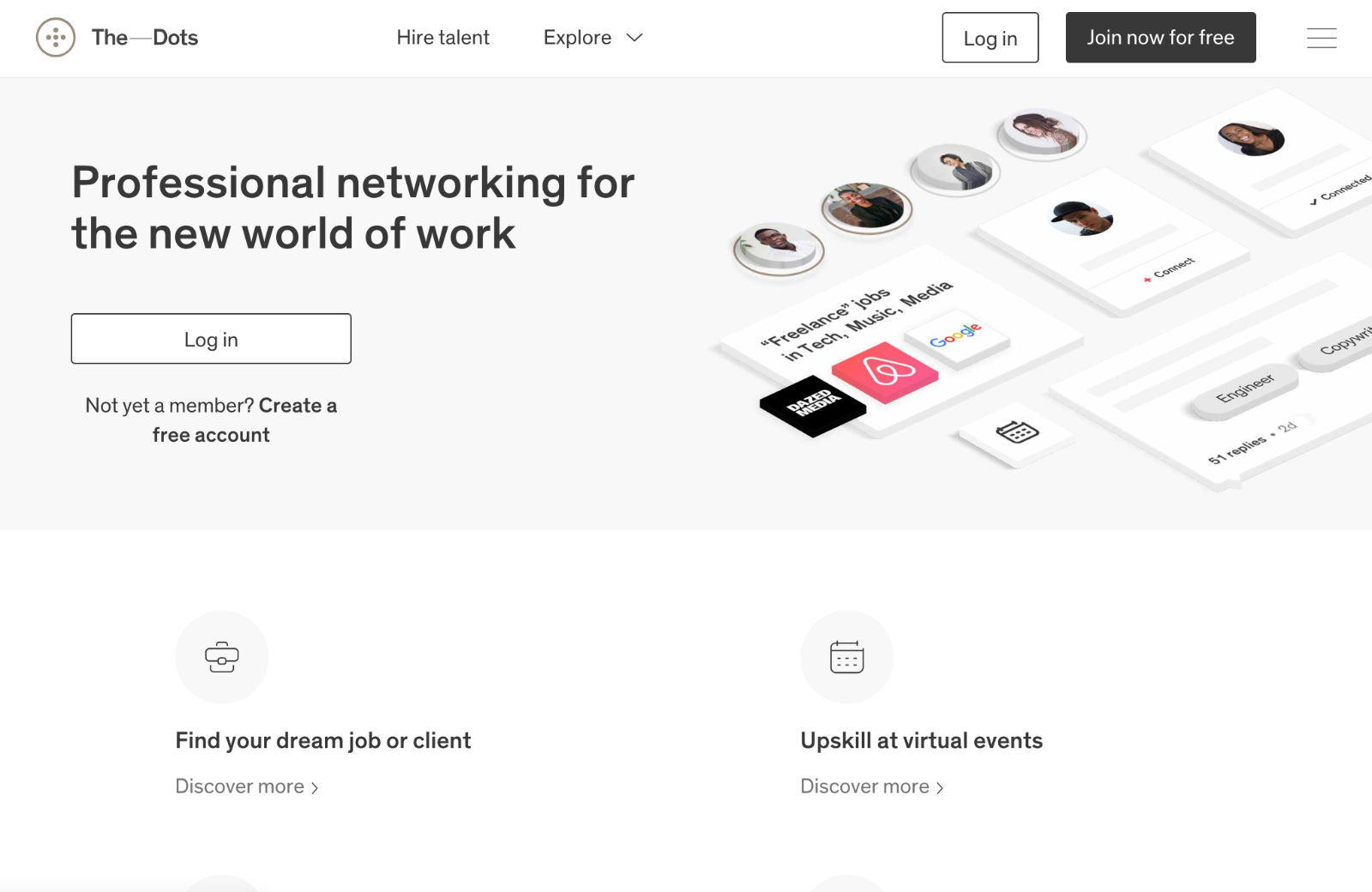The image size is (1372, 892).
Task: Click Create a free account link
Action: point(244,420)
